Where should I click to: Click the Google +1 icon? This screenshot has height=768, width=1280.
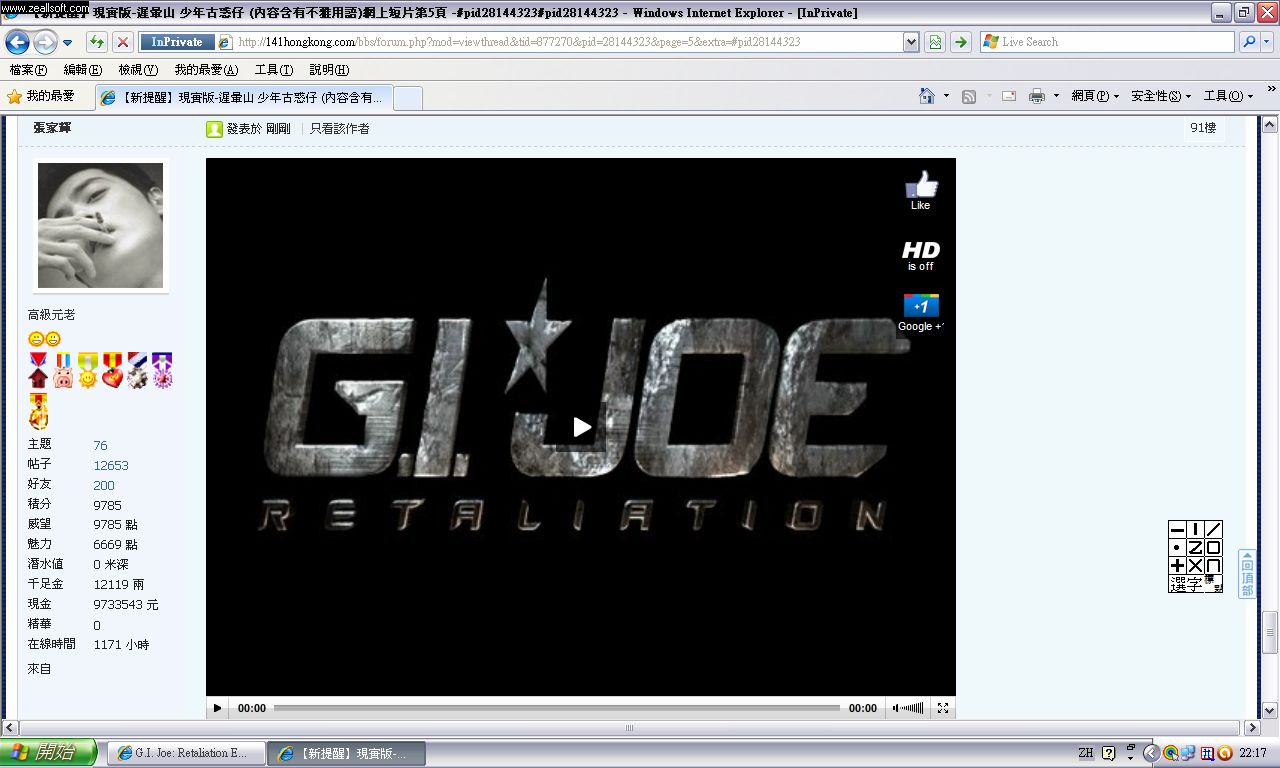(920, 306)
